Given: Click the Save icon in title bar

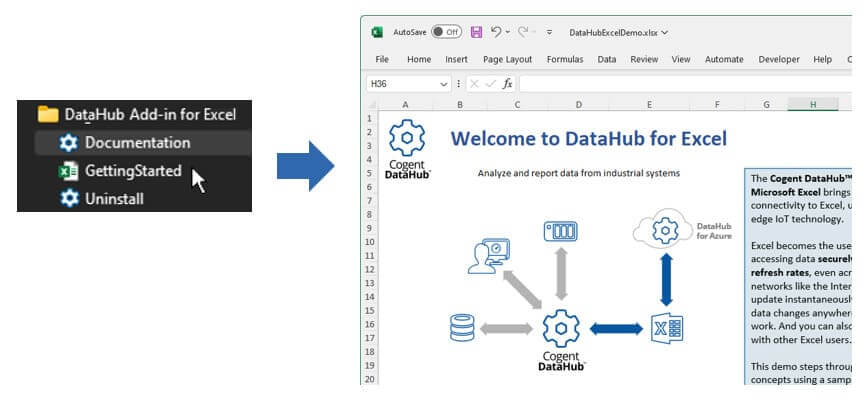Looking at the screenshot, I should point(476,32).
